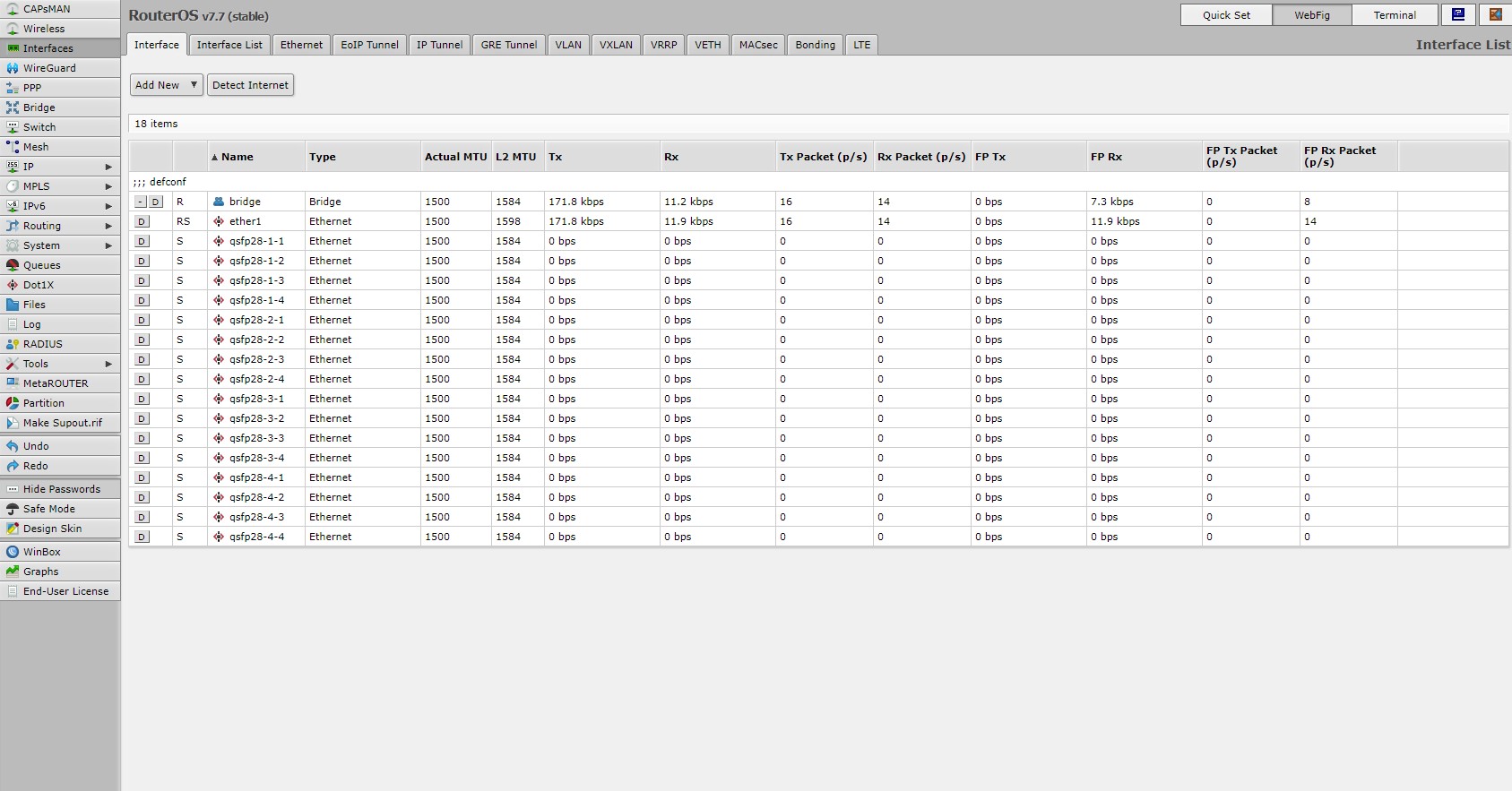The height and width of the screenshot is (791, 1512).
Task: Click the blue help icon beside Terminal
Action: (x=1458, y=14)
